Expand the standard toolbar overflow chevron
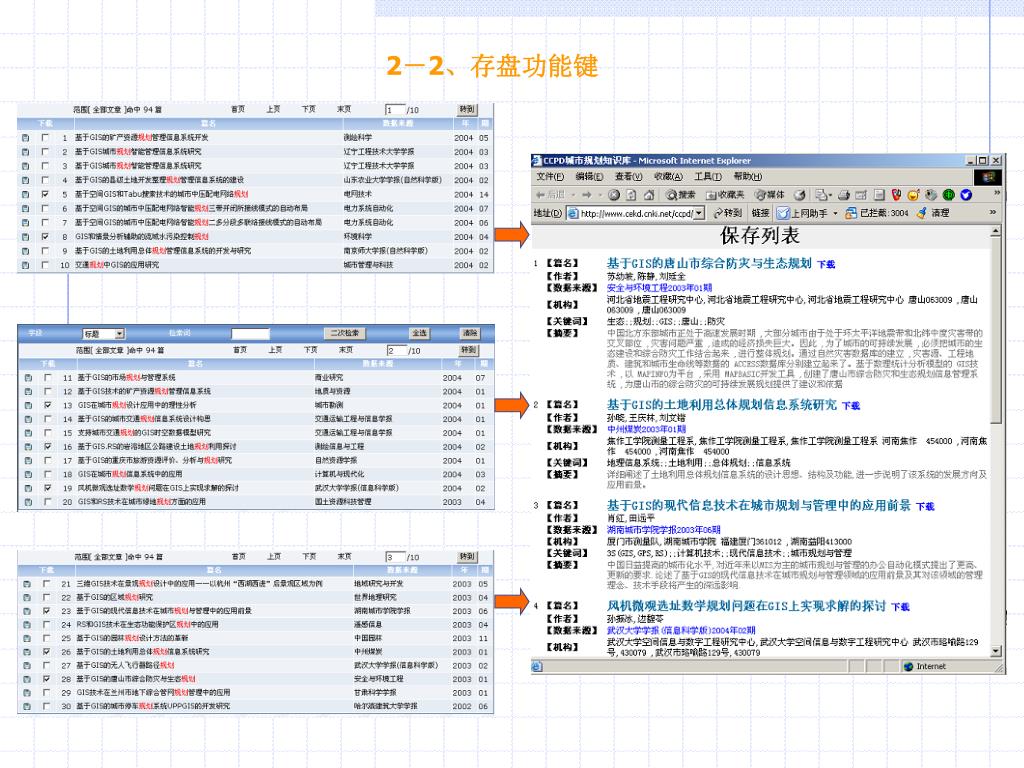Image resolution: width=1024 pixels, height=768 pixels. [997, 193]
